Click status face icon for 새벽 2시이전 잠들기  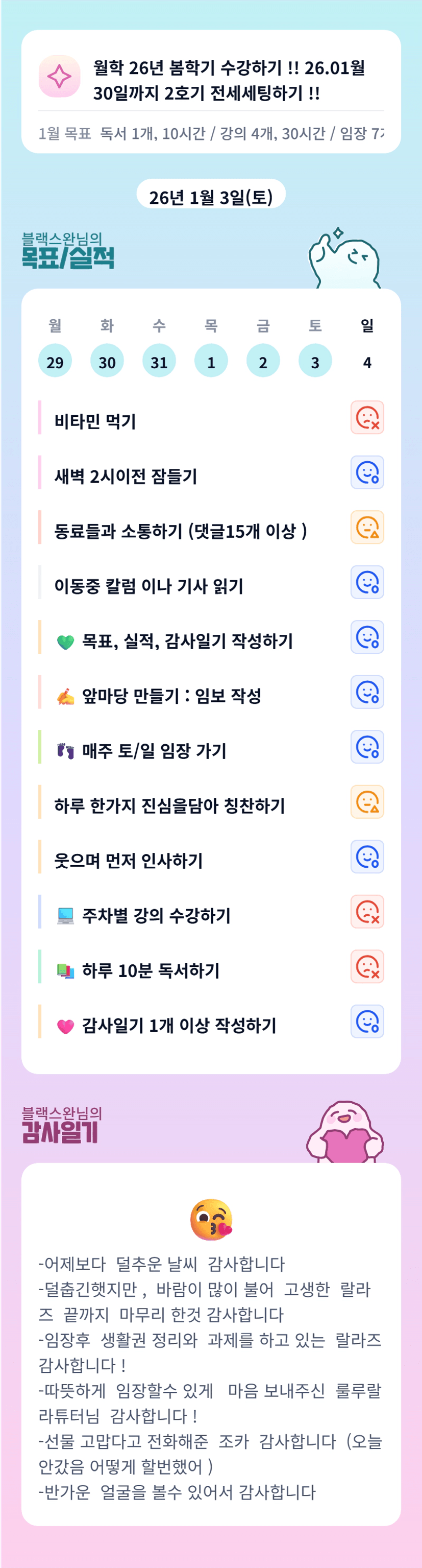click(367, 472)
